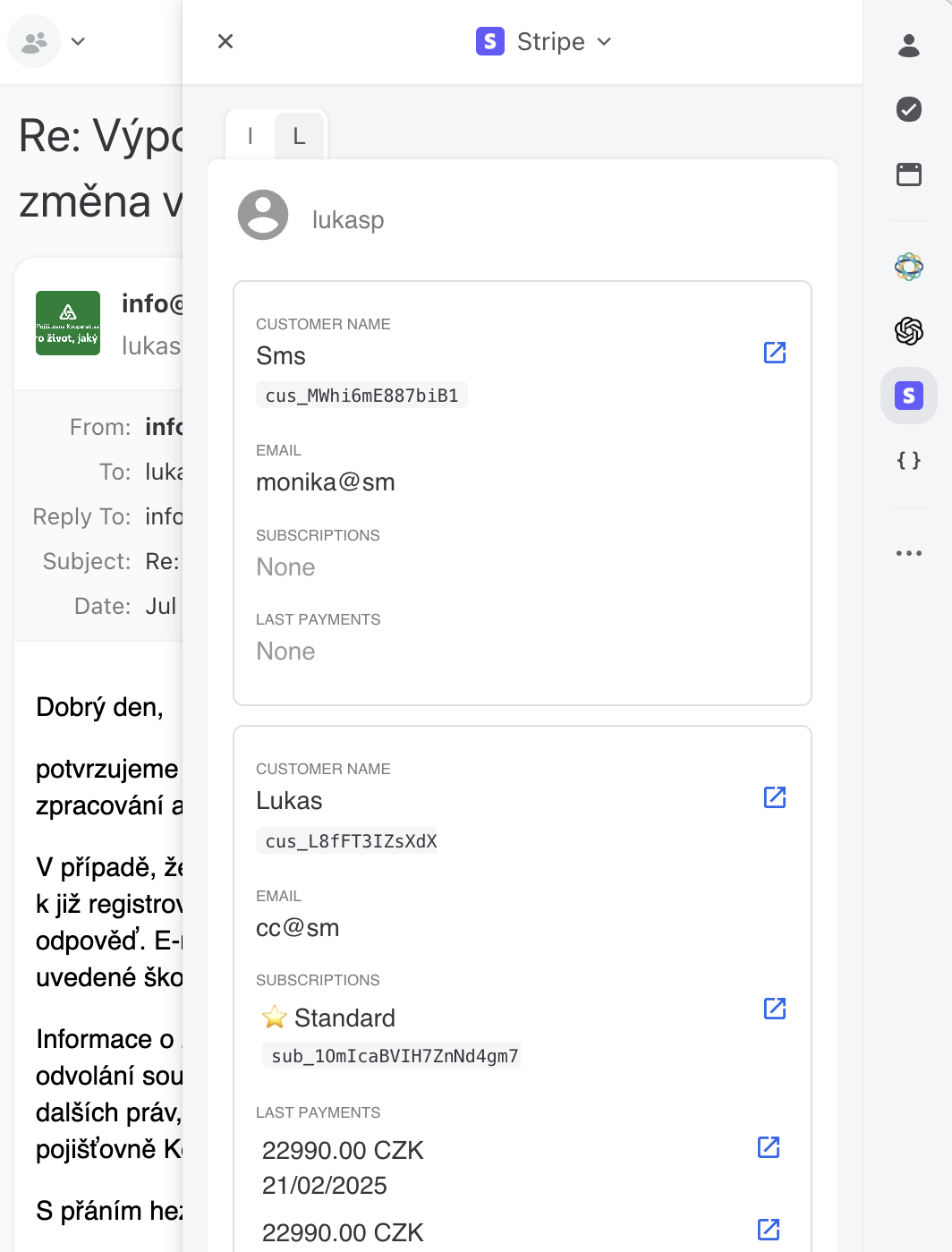Image resolution: width=952 pixels, height=1252 pixels.
Task: Click the people group avatar icon
Action: [x=34, y=41]
